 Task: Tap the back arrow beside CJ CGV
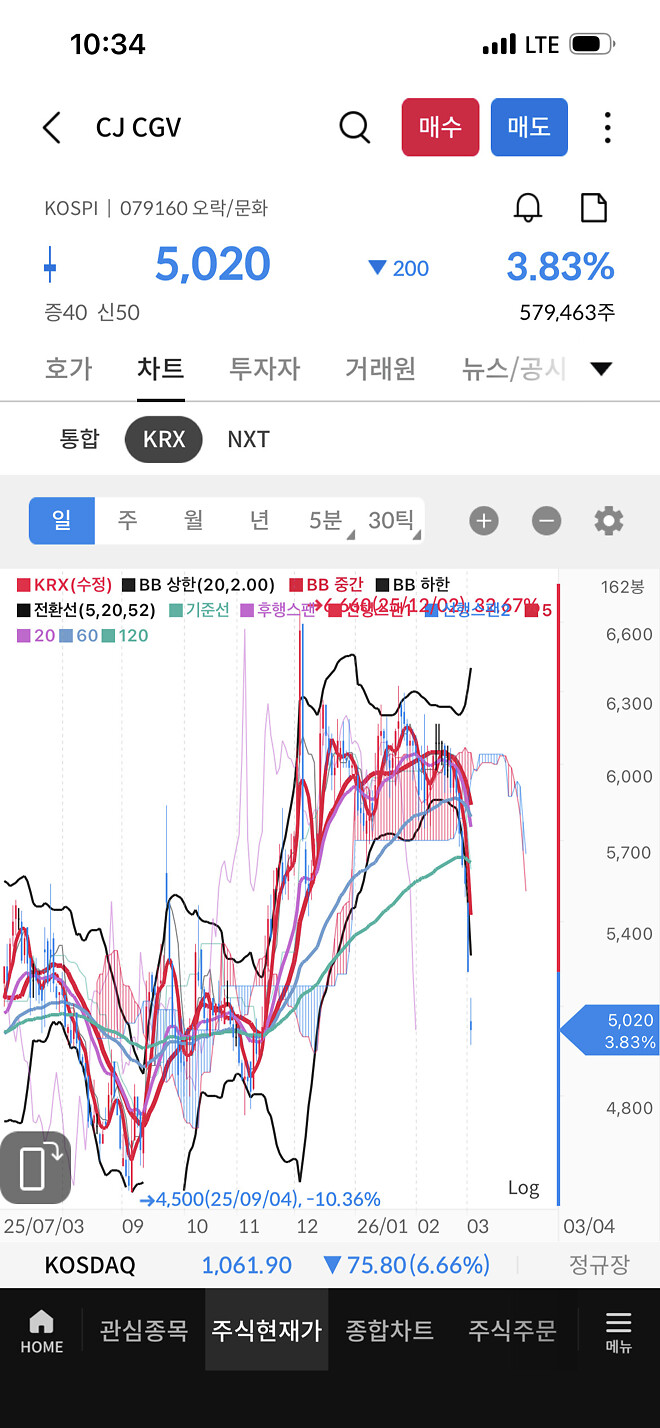(52, 128)
